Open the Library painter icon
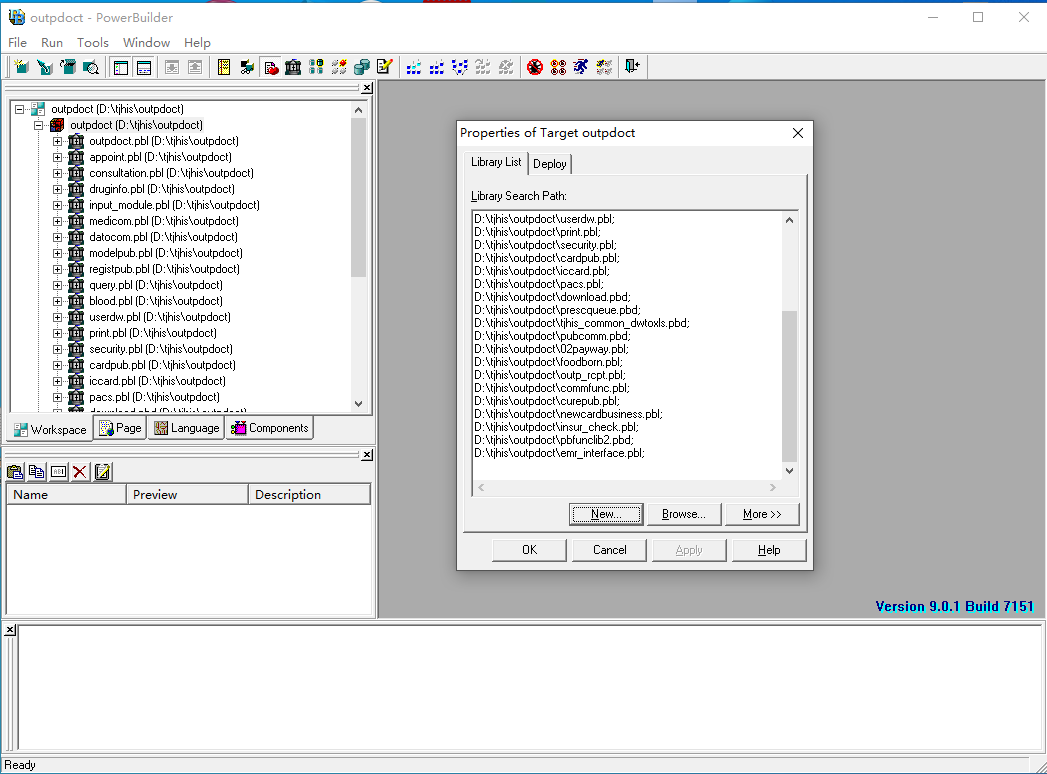 click(293, 67)
